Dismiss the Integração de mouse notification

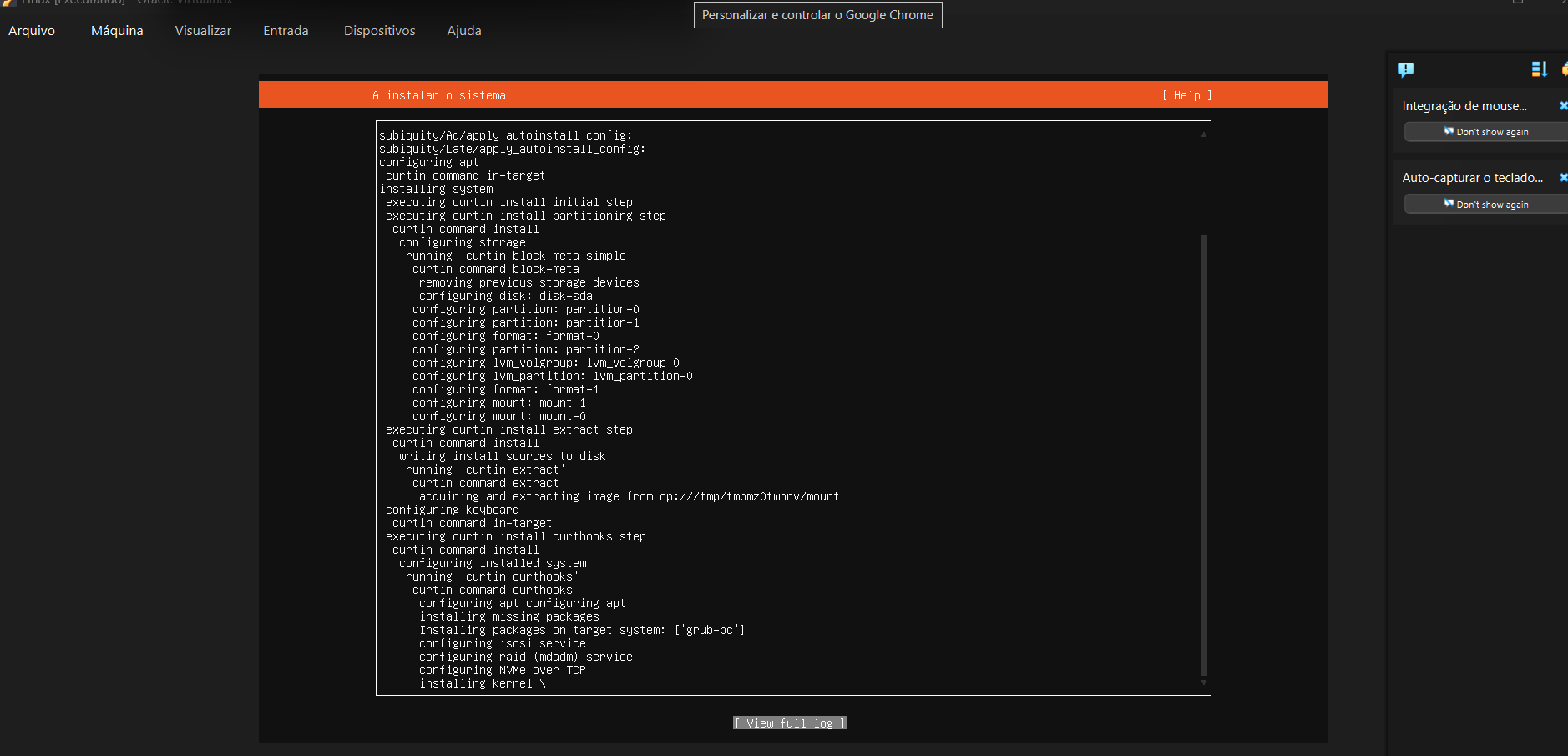pyautogui.click(x=1563, y=105)
